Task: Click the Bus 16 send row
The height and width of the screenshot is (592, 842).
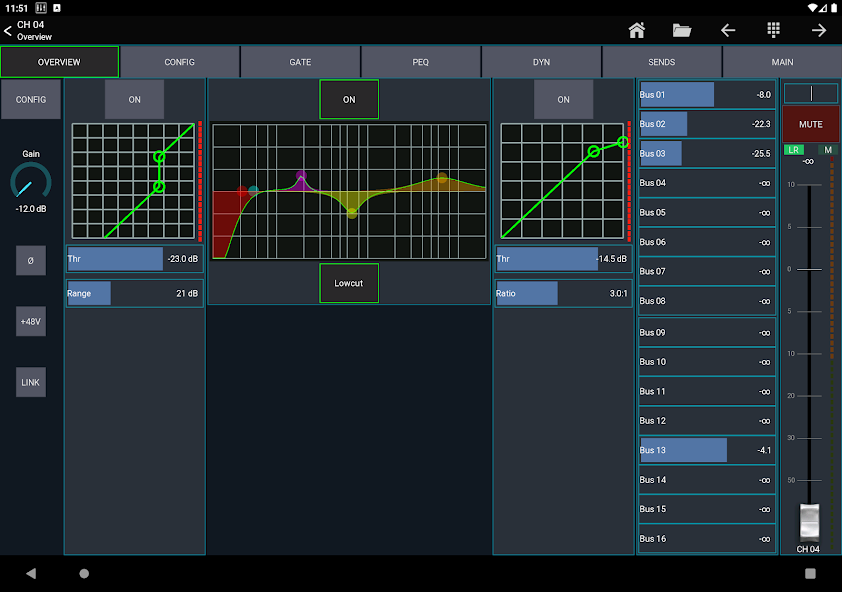Action: 707,539
